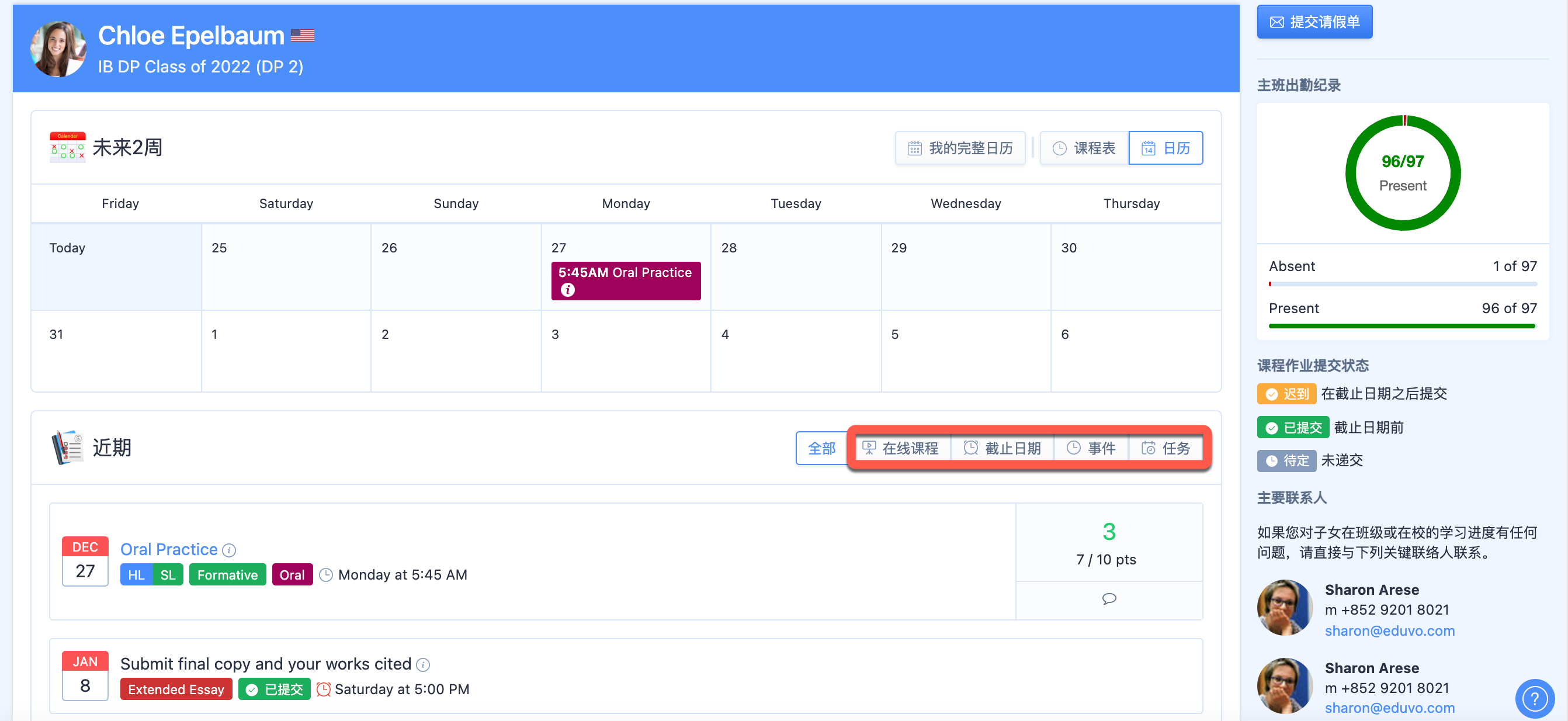
Task: Click the Present 96 of 97 progress bar
Action: [x=1403, y=327]
